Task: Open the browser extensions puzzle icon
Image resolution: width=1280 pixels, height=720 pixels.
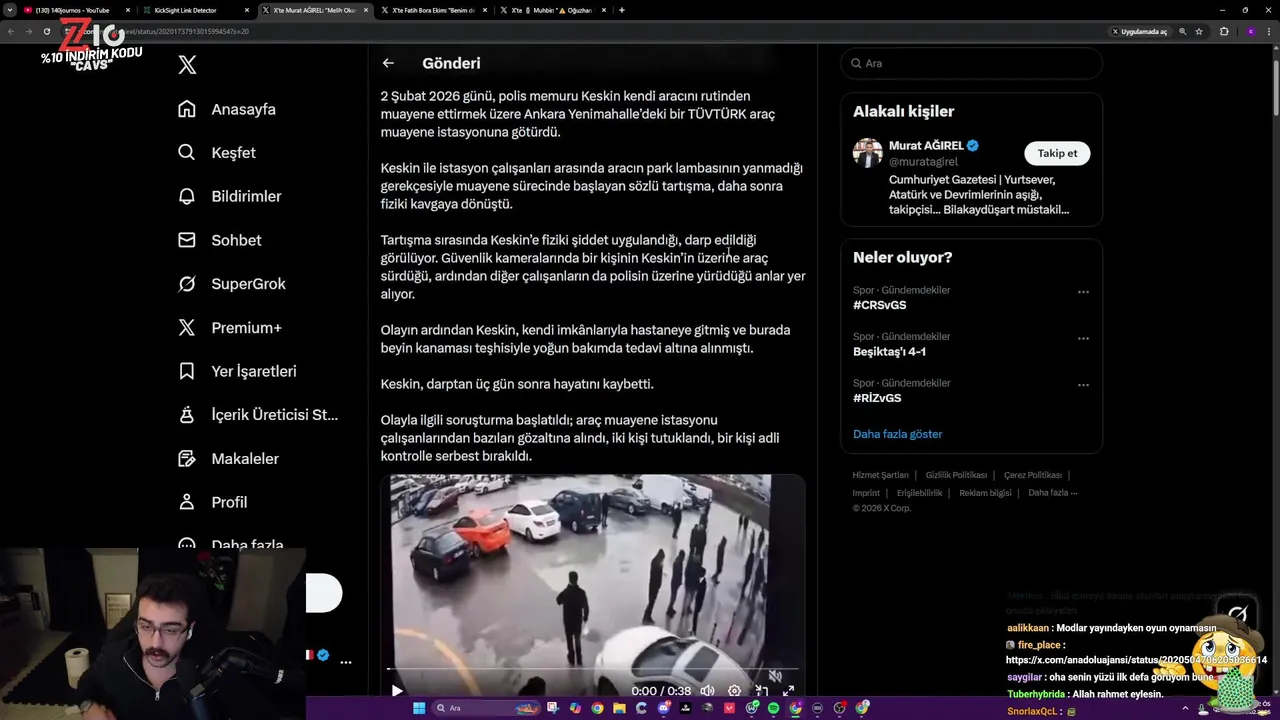Action: pos(1224,31)
